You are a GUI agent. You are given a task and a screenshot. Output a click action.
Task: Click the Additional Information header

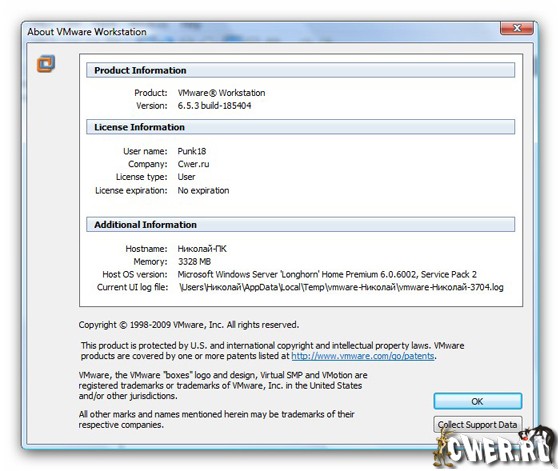[x=300, y=225]
